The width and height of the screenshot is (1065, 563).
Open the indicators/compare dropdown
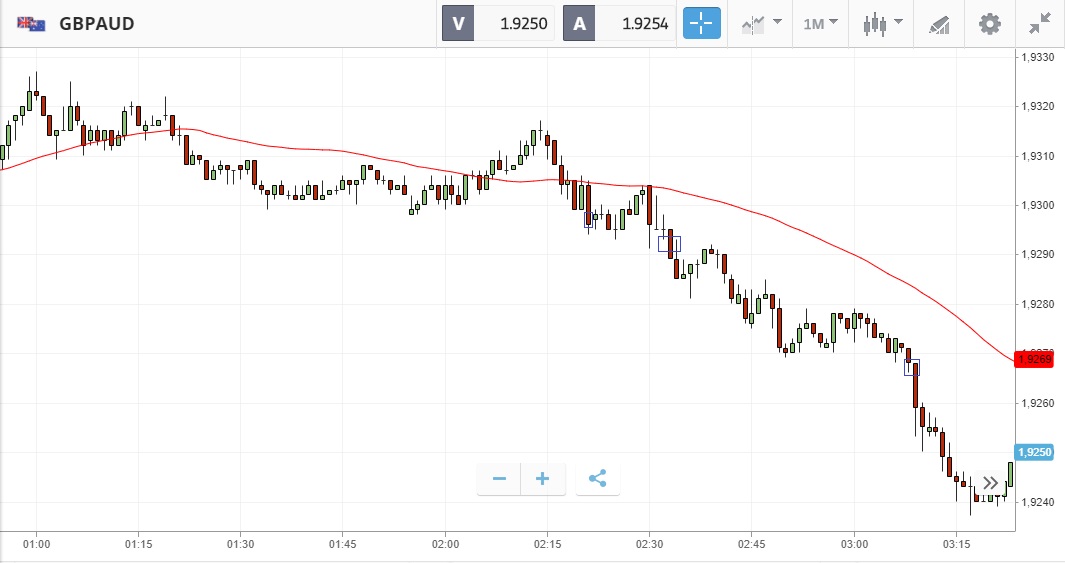click(x=760, y=23)
